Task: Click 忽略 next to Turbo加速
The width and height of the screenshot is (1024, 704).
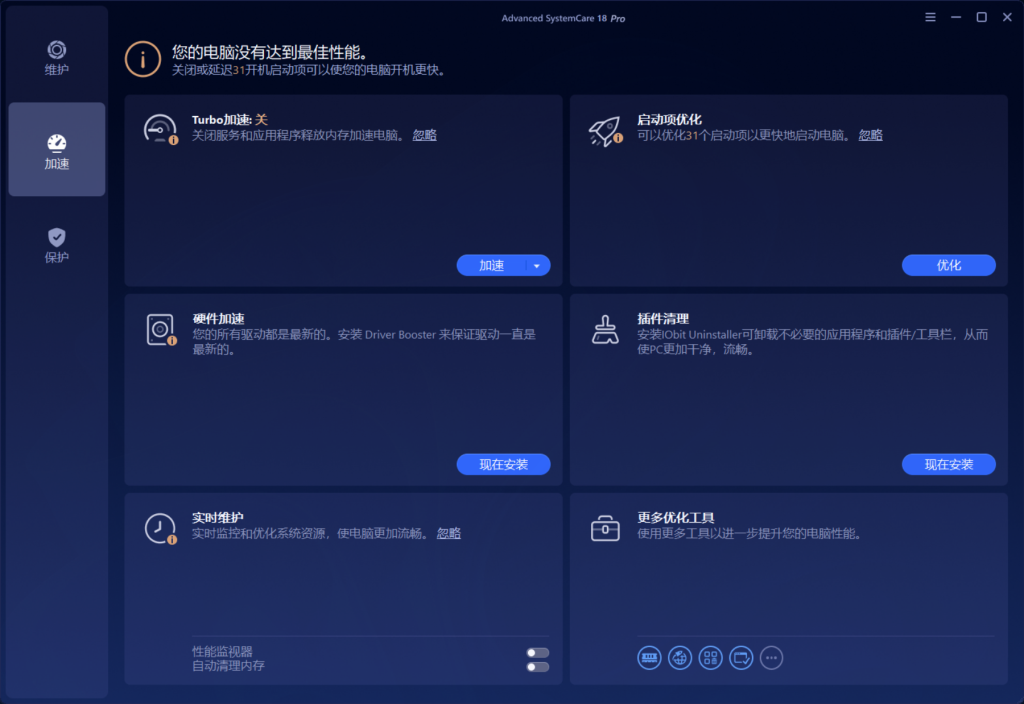Action: [x=424, y=134]
